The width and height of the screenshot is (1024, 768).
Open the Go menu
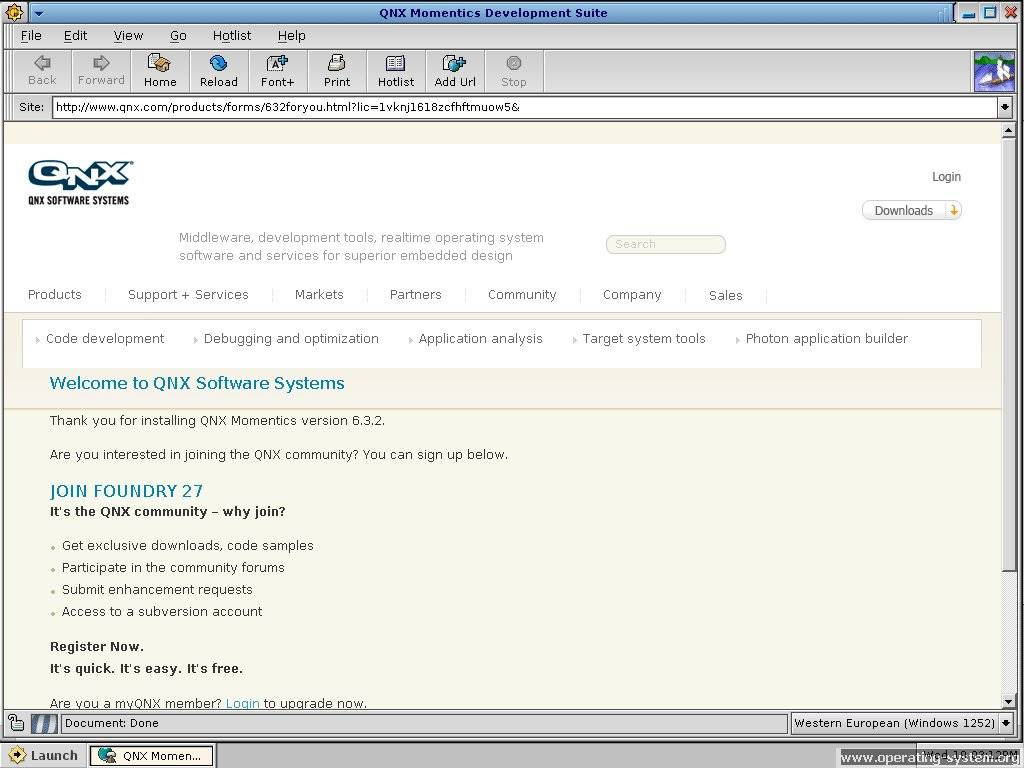coord(178,36)
